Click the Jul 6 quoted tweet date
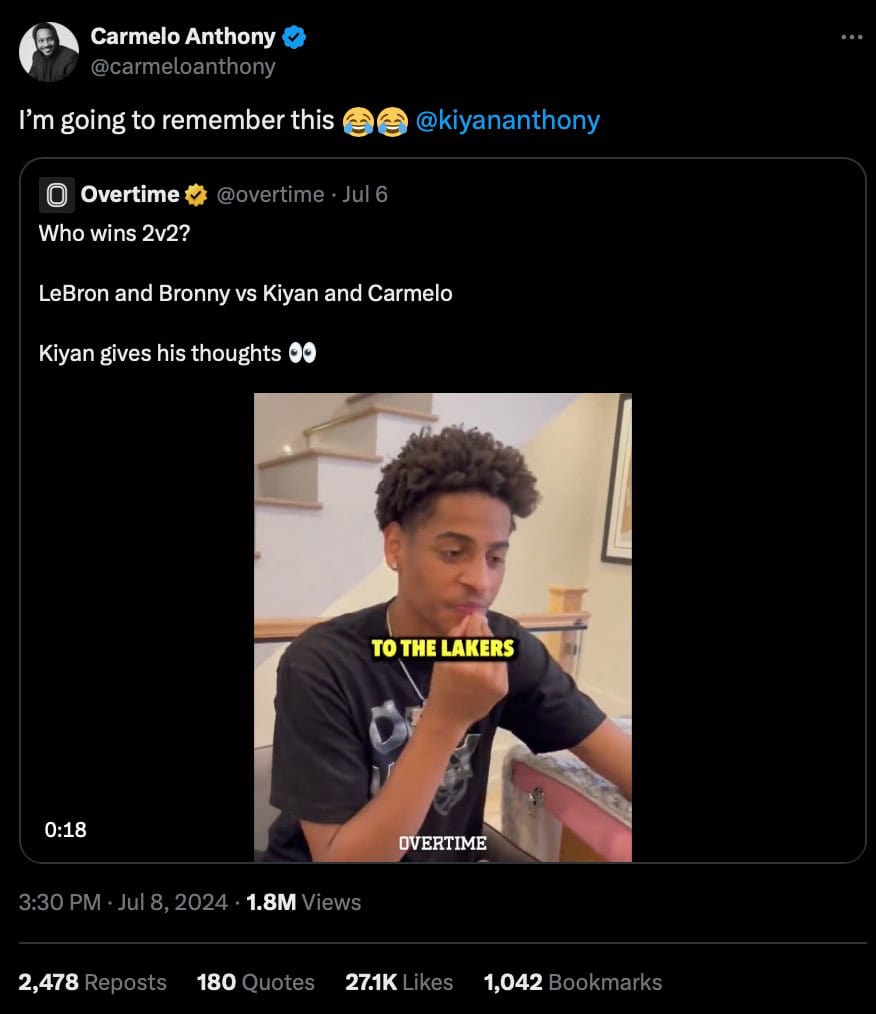Viewport: 876px width, 1014px height. click(x=365, y=194)
